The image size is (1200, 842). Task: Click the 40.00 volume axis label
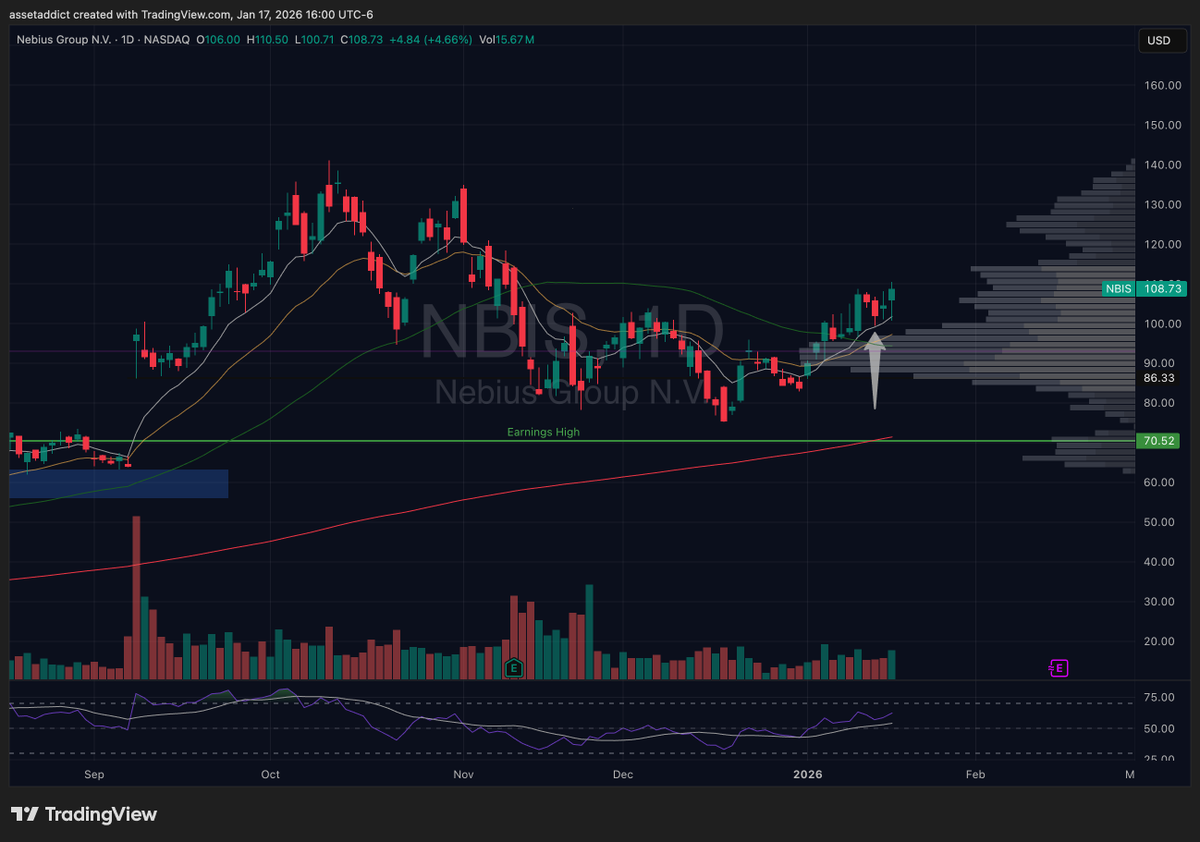tap(1161, 562)
